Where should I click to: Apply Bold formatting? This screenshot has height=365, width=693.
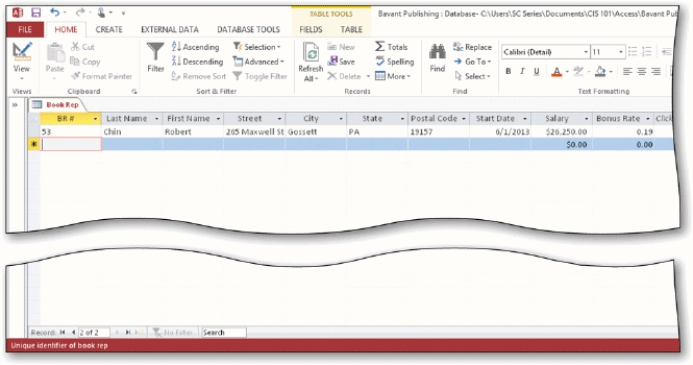click(508, 71)
